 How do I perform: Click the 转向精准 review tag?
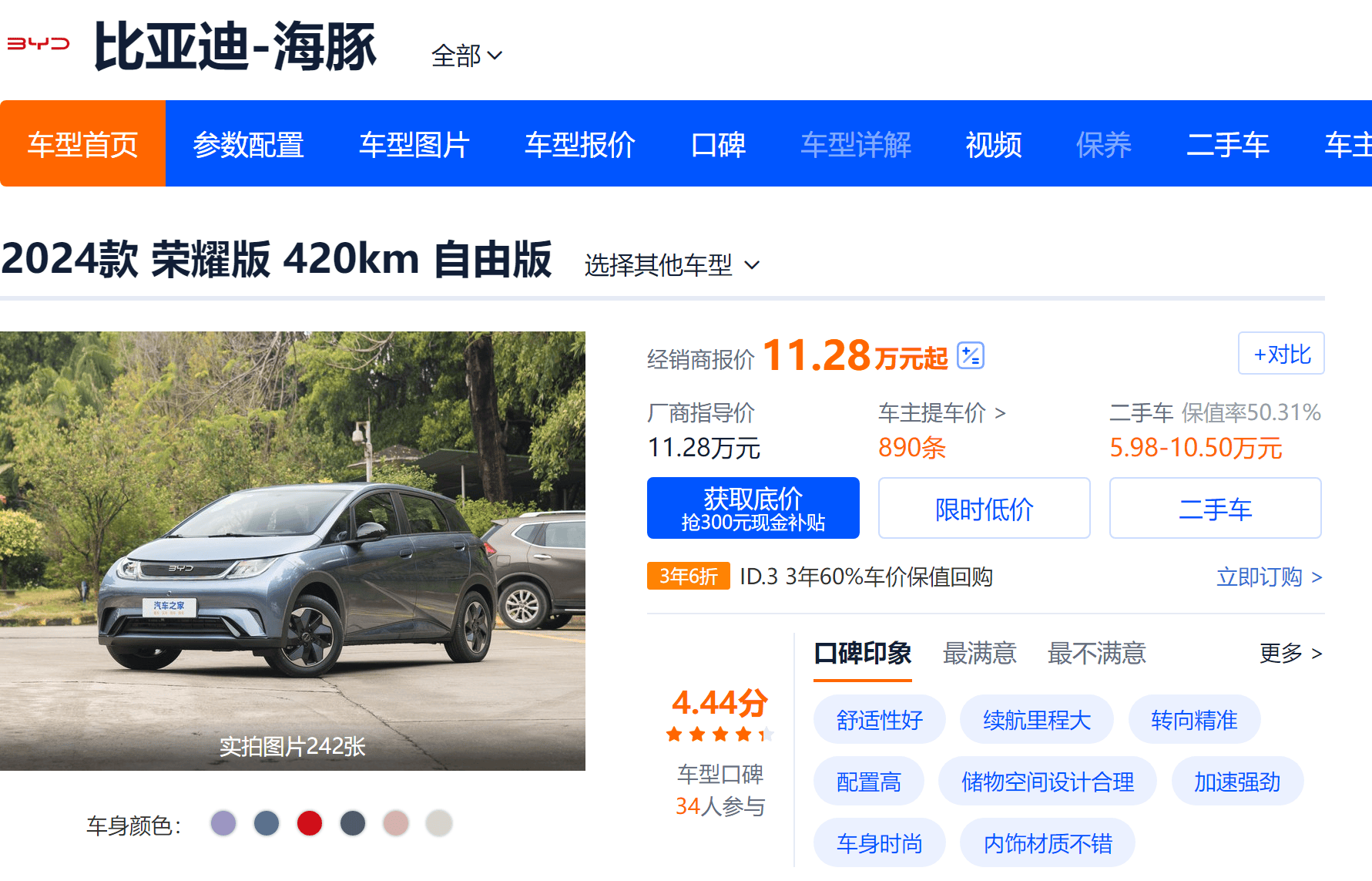[1194, 719]
